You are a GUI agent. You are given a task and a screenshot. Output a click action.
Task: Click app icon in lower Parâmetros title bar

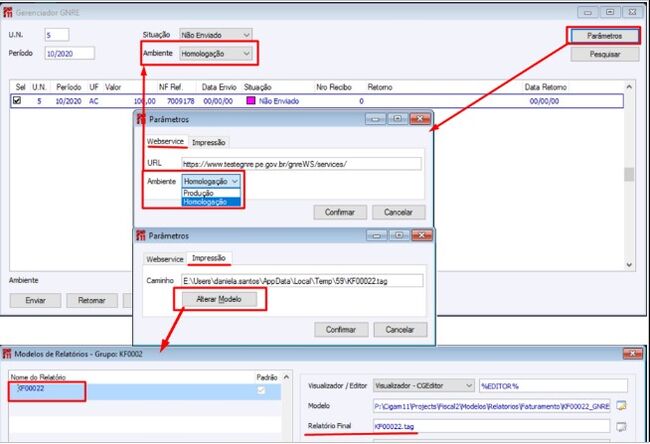coord(141,235)
